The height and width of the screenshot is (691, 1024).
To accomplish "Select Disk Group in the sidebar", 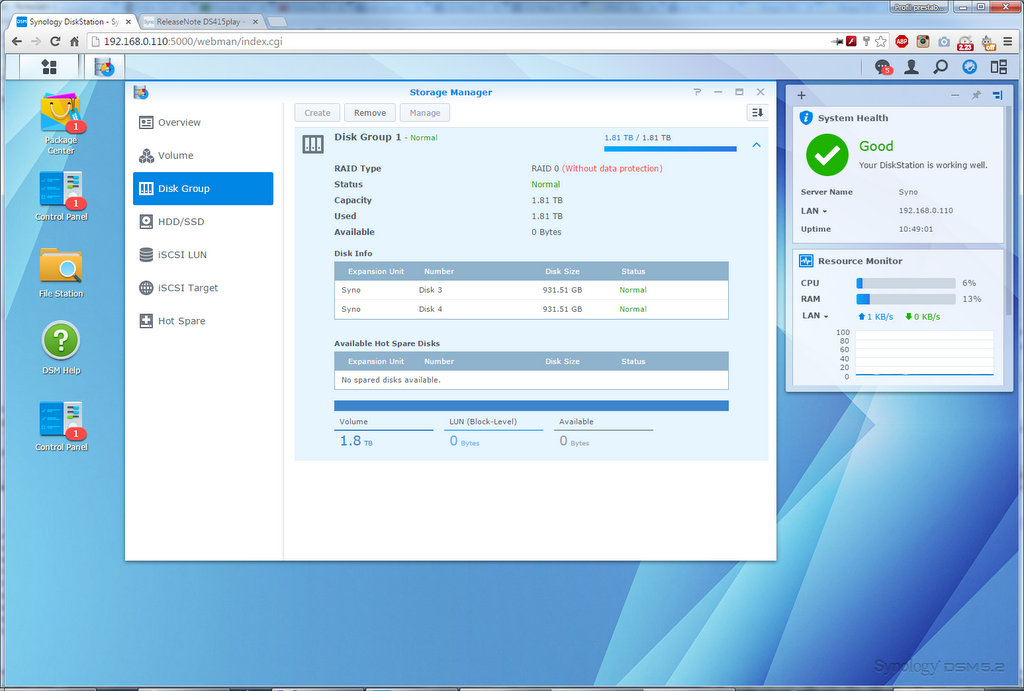I will coord(203,189).
